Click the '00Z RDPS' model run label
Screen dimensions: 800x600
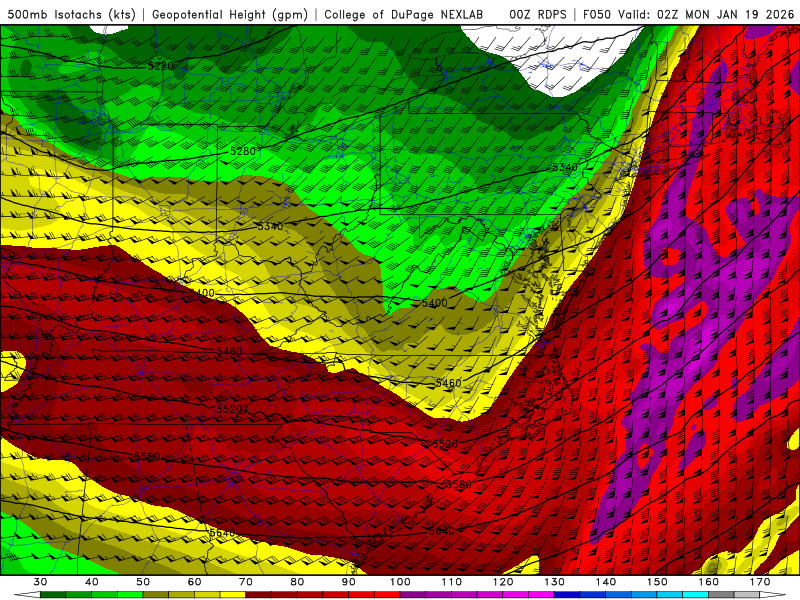point(538,14)
